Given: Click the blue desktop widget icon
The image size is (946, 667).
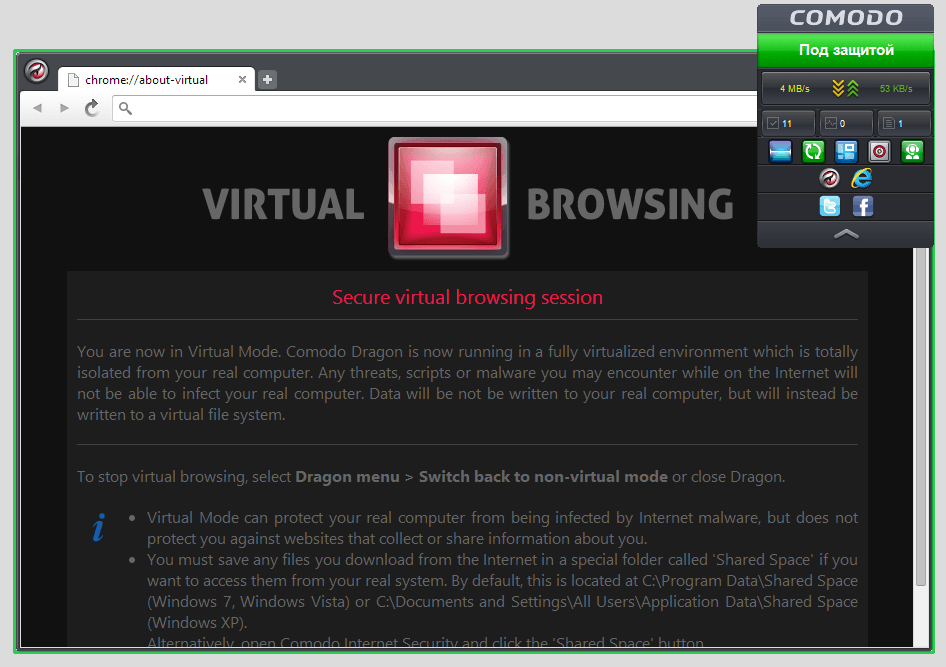Looking at the screenshot, I should 780,151.
